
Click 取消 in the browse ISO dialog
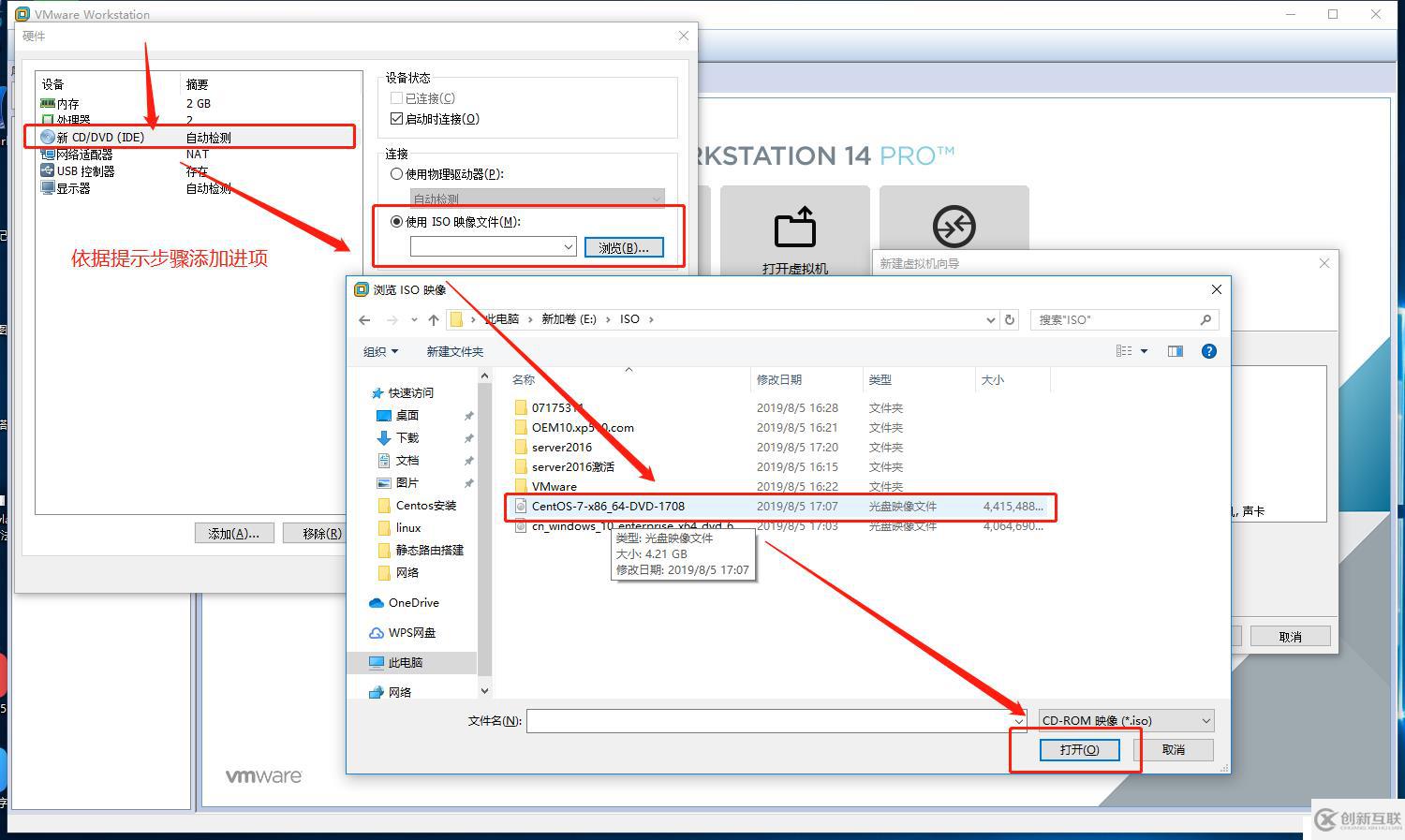(1174, 749)
